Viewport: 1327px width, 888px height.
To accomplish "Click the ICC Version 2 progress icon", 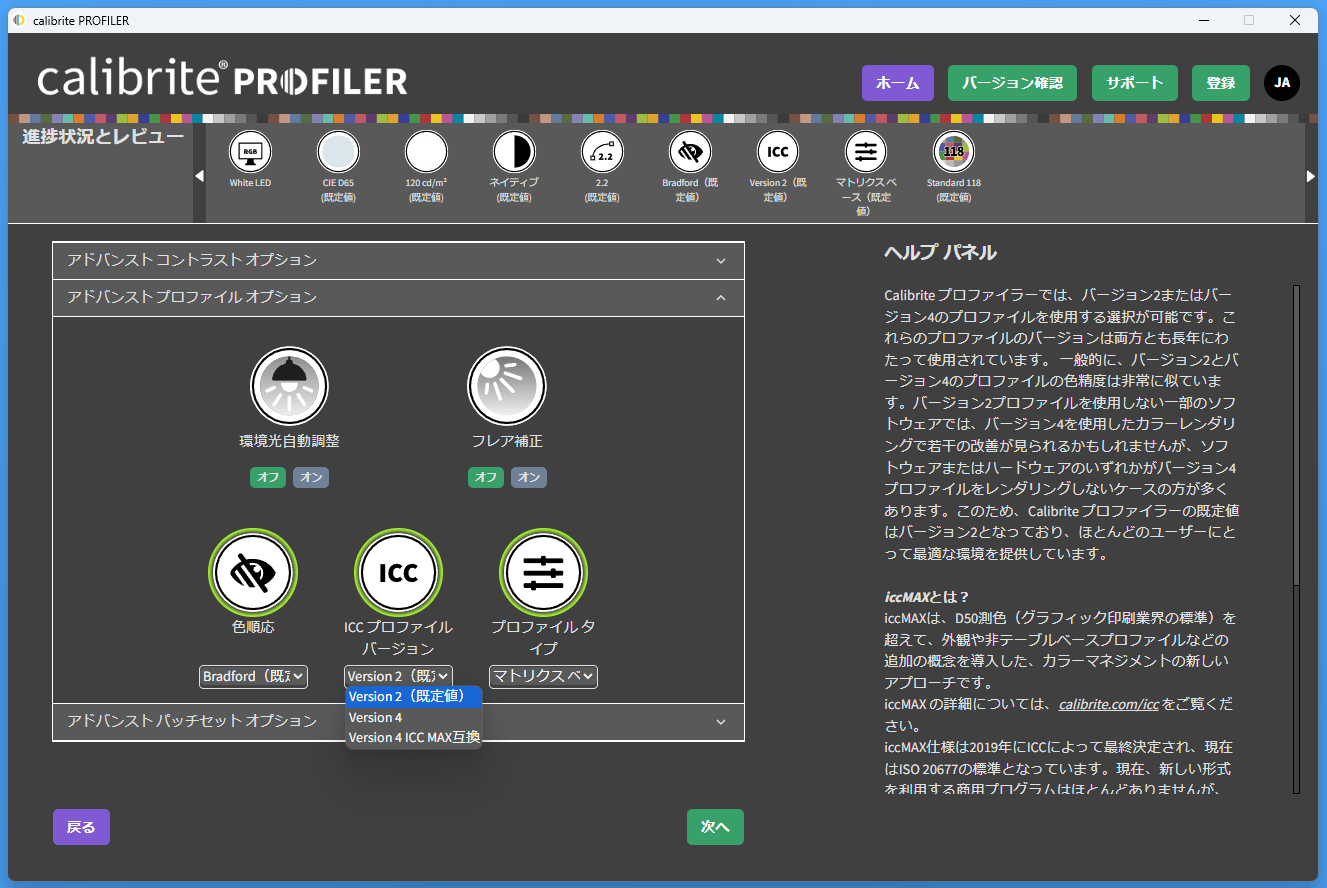I will (778, 152).
